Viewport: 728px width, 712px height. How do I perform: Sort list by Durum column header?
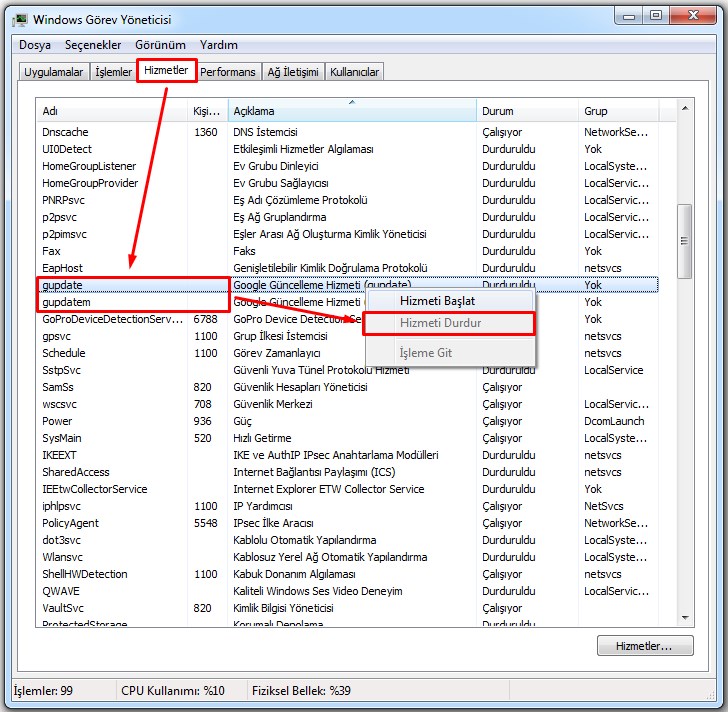(526, 111)
